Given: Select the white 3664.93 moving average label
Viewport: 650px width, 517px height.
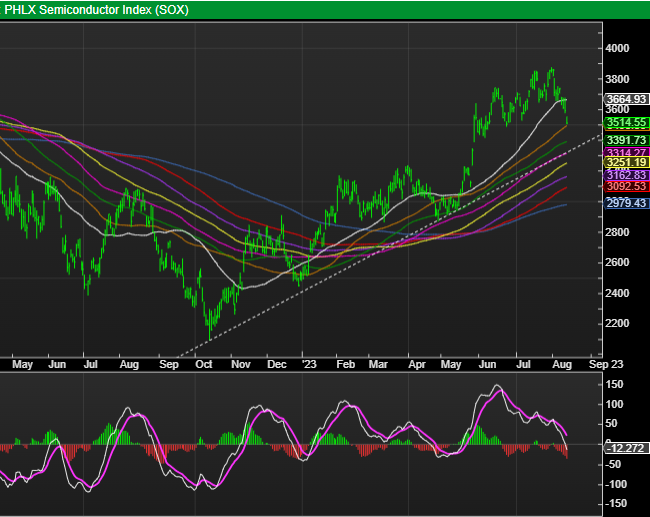Looking at the screenshot, I should (626, 99).
